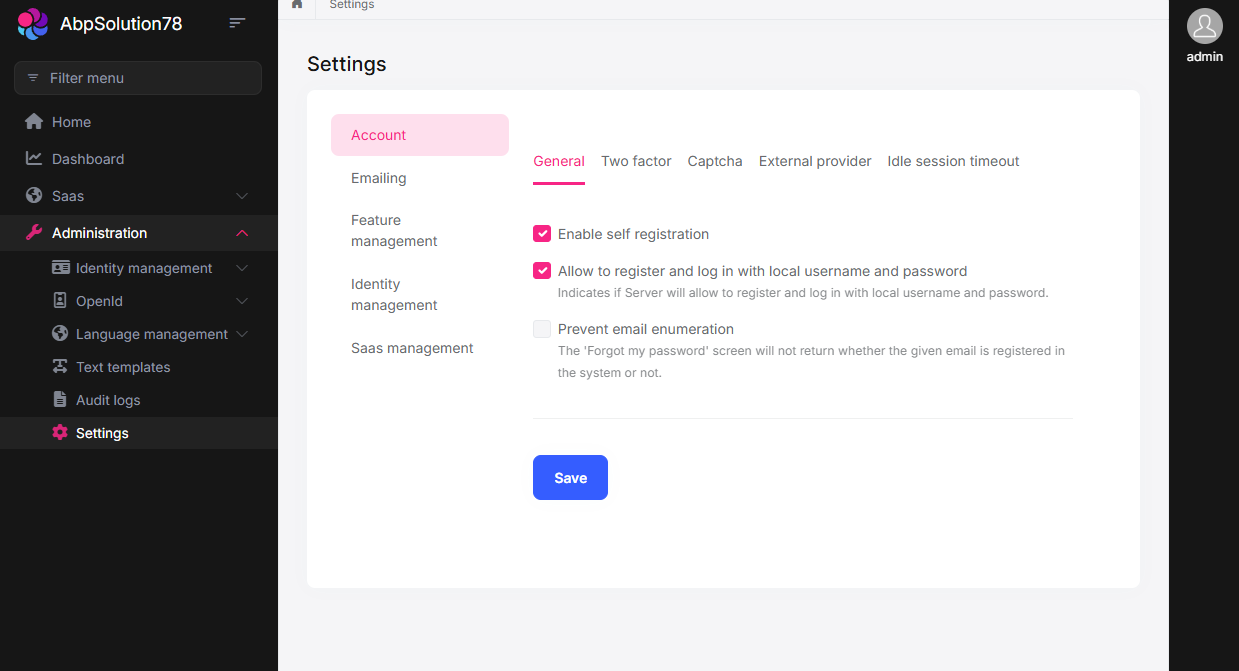Uncheck Enable self registration
1239x671 pixels.
542,234
